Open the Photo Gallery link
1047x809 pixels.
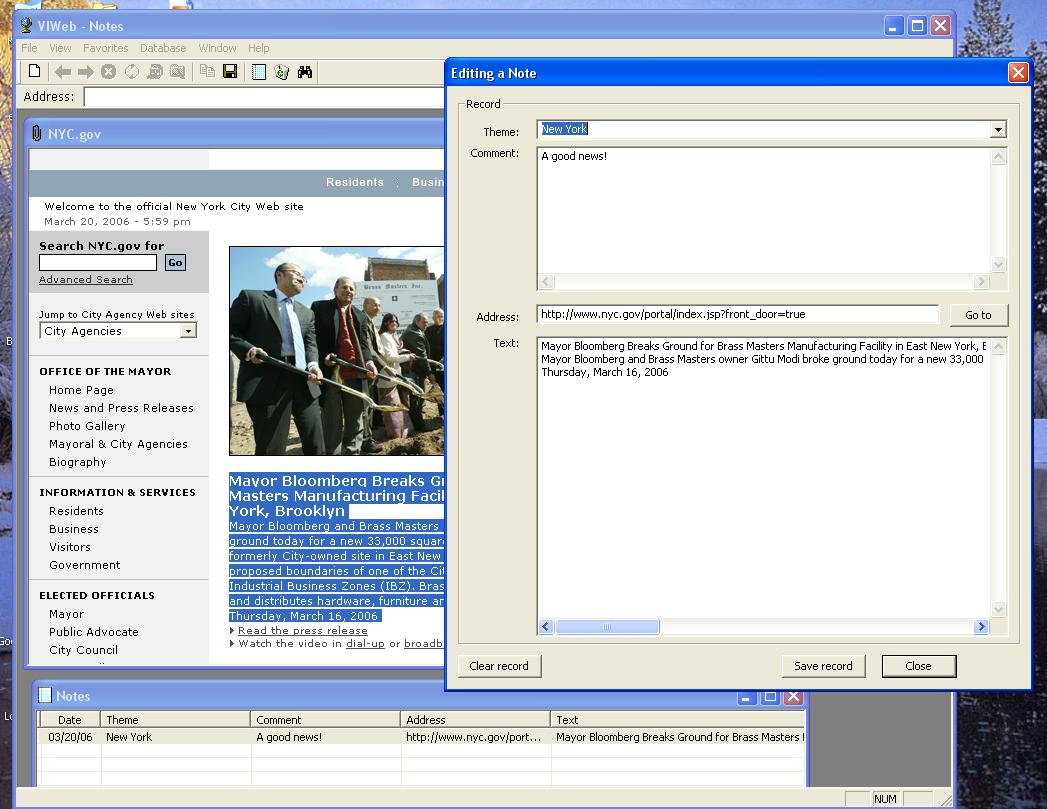pyautogui.click(x=87, y=426)
